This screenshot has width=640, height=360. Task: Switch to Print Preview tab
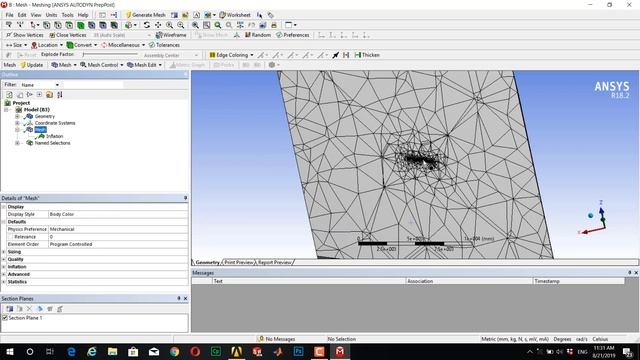[239, 262]
